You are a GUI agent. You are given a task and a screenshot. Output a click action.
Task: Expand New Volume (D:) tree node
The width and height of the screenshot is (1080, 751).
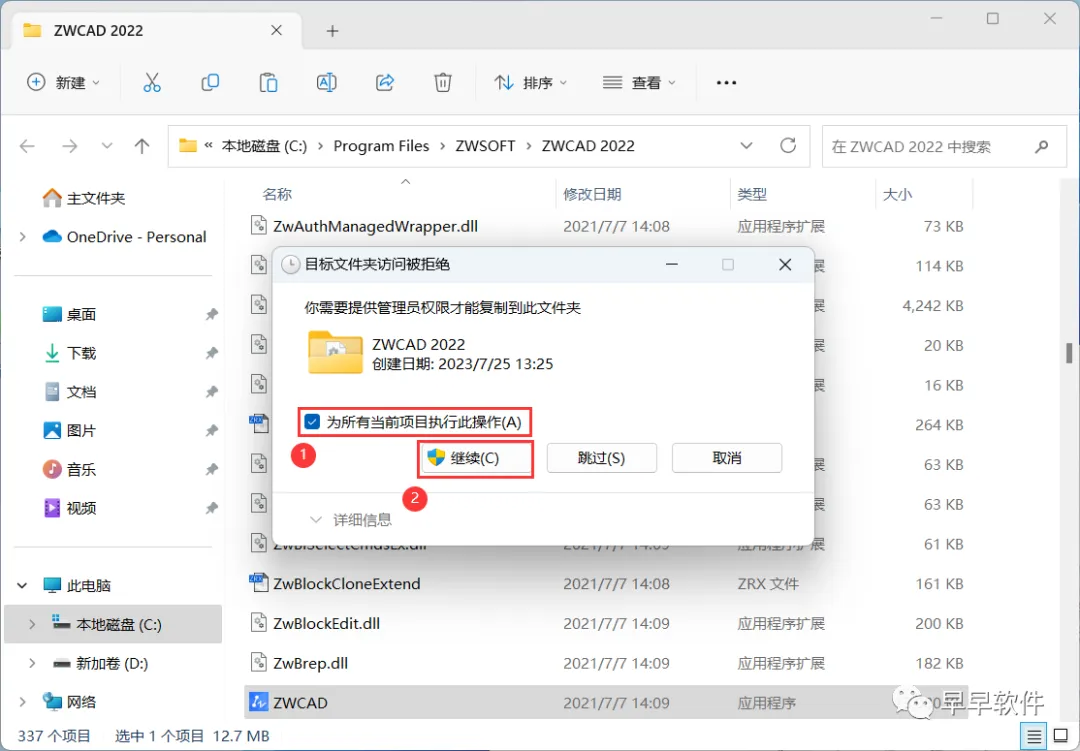(32, 663)
